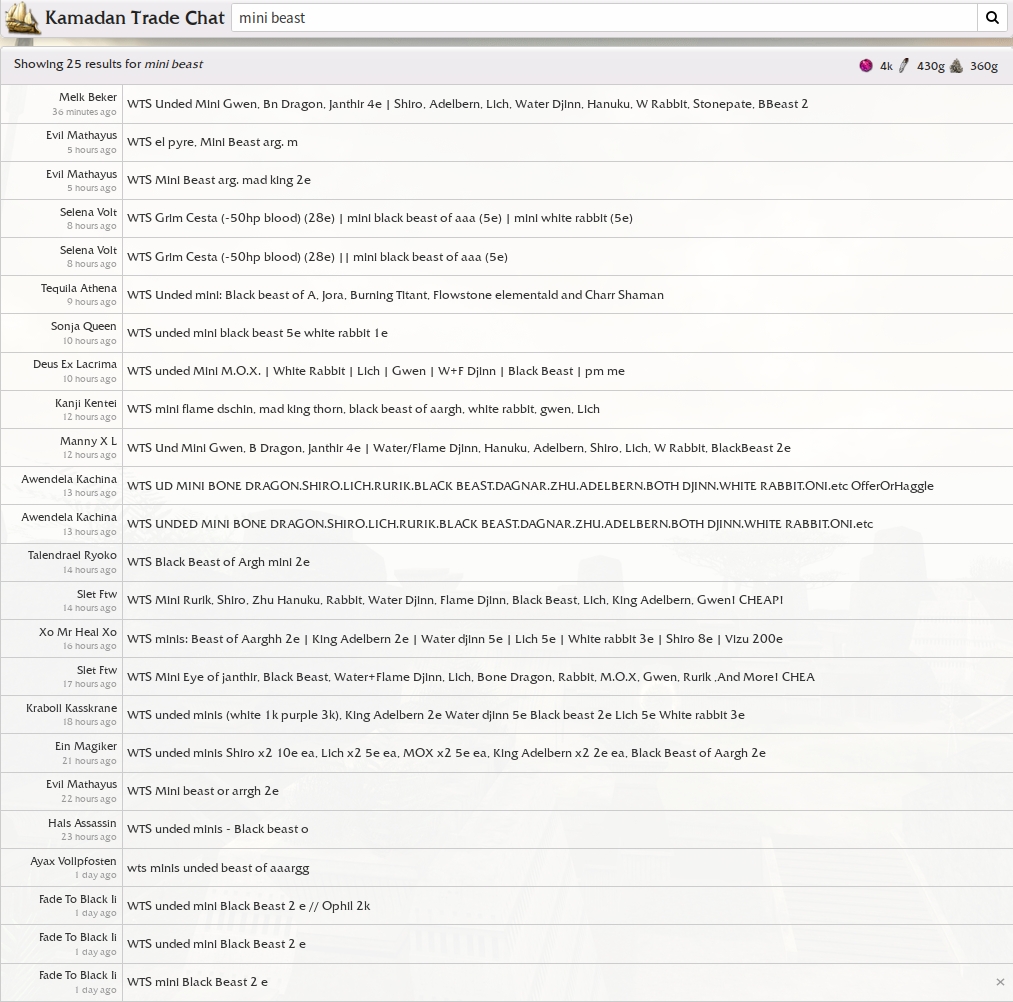Click '36 minutes ago' timestamp
The width and height of the screenshot is (1013, 1002).
[85, 112]
